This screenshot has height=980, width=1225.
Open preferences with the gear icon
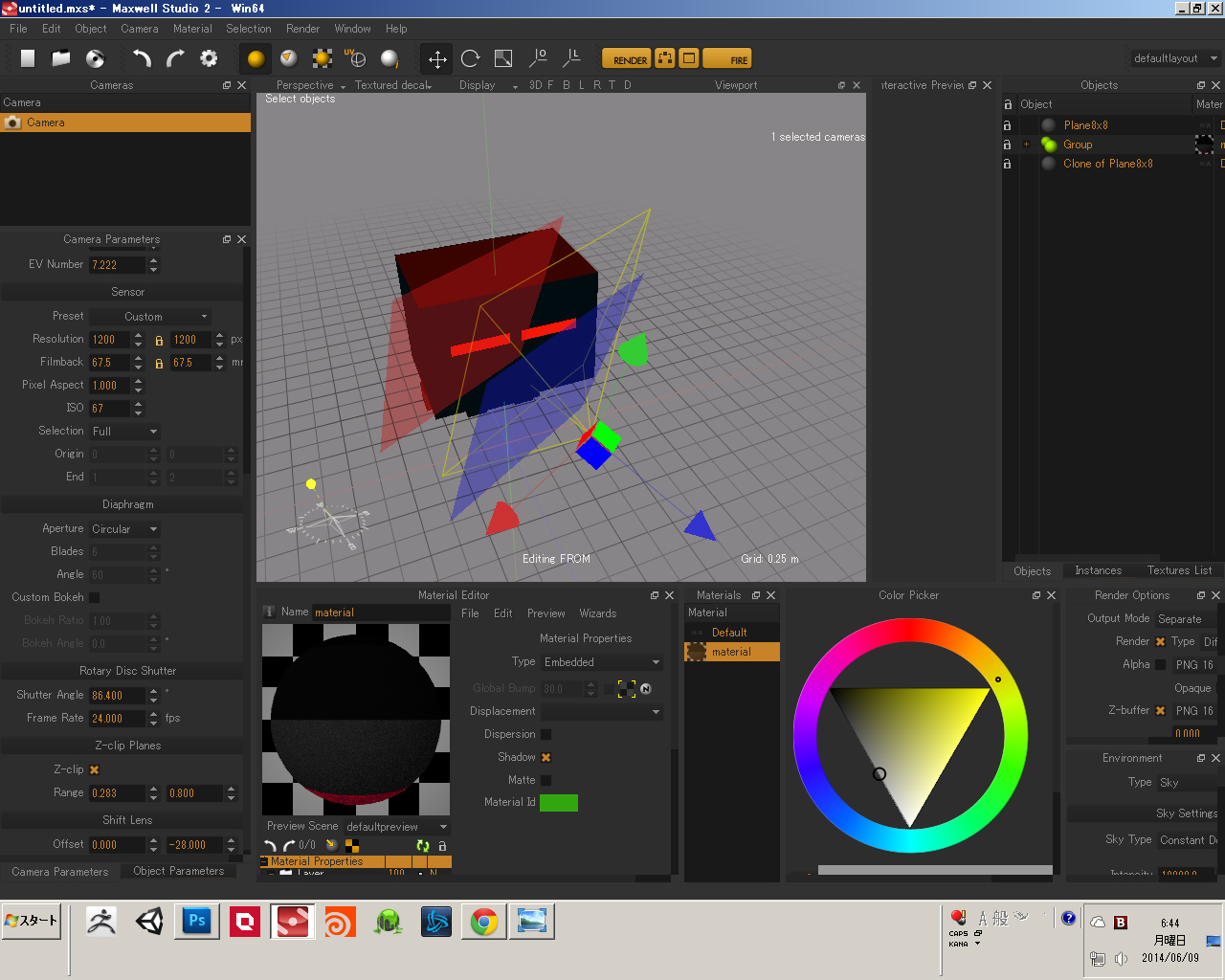[209, 58]
